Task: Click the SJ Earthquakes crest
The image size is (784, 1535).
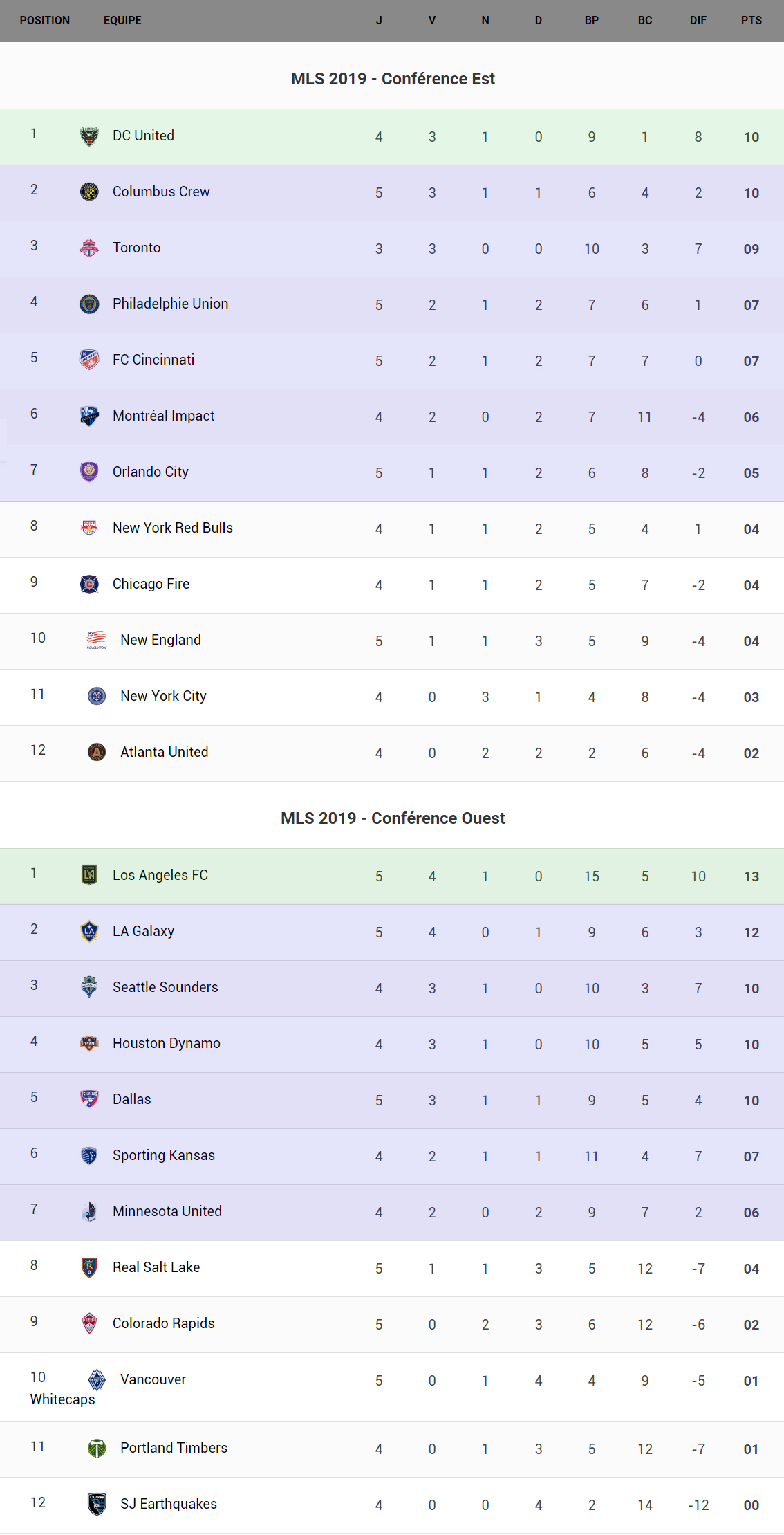Action: [97, 1504]
